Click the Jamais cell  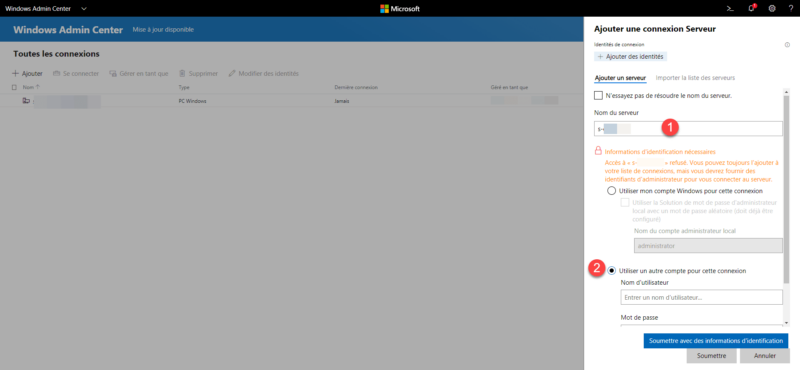point(341,101)
